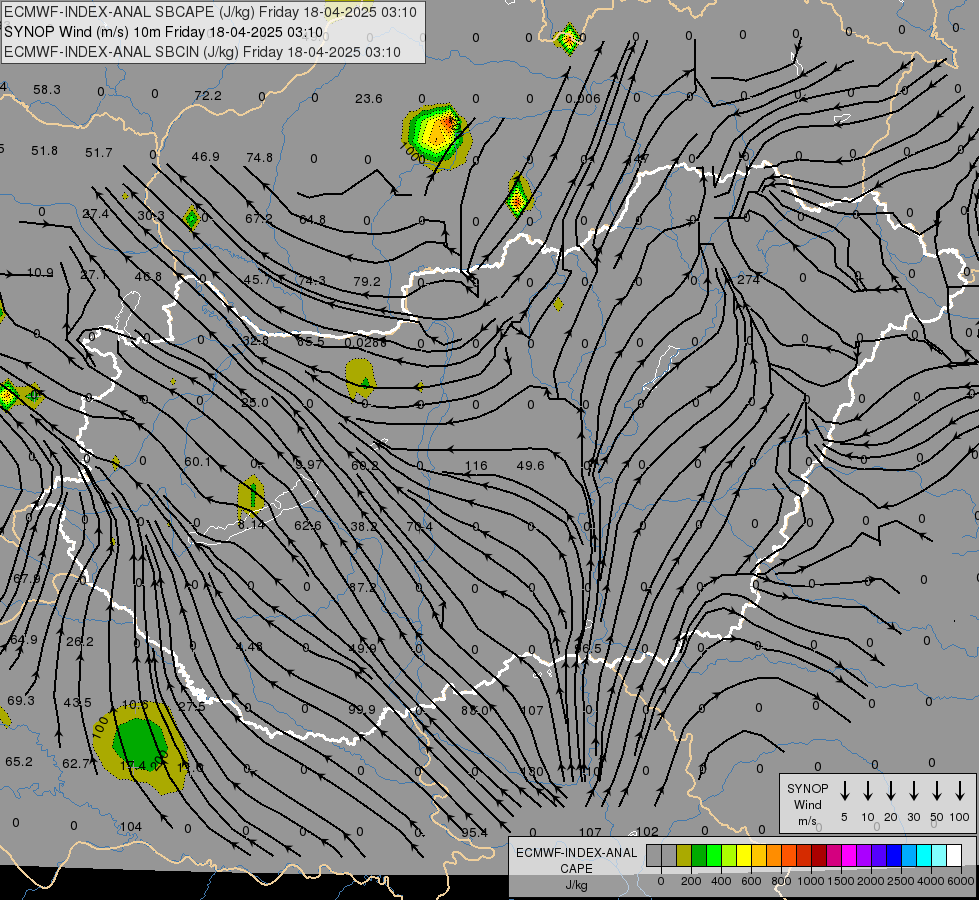Screen dimensions: 979x900
Task: Click the SBCIN title line at top
Action: [x=202, y=52]
